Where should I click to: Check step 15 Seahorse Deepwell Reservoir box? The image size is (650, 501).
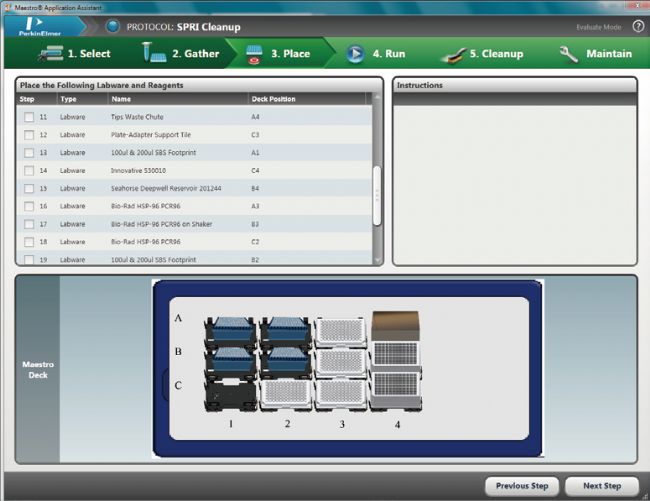point(29,189)
